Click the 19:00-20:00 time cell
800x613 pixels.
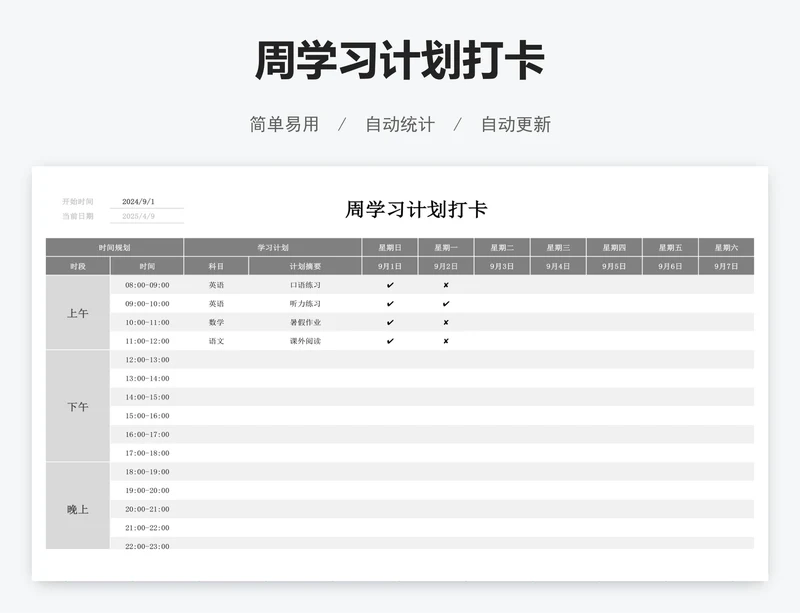tap(147, 491)
